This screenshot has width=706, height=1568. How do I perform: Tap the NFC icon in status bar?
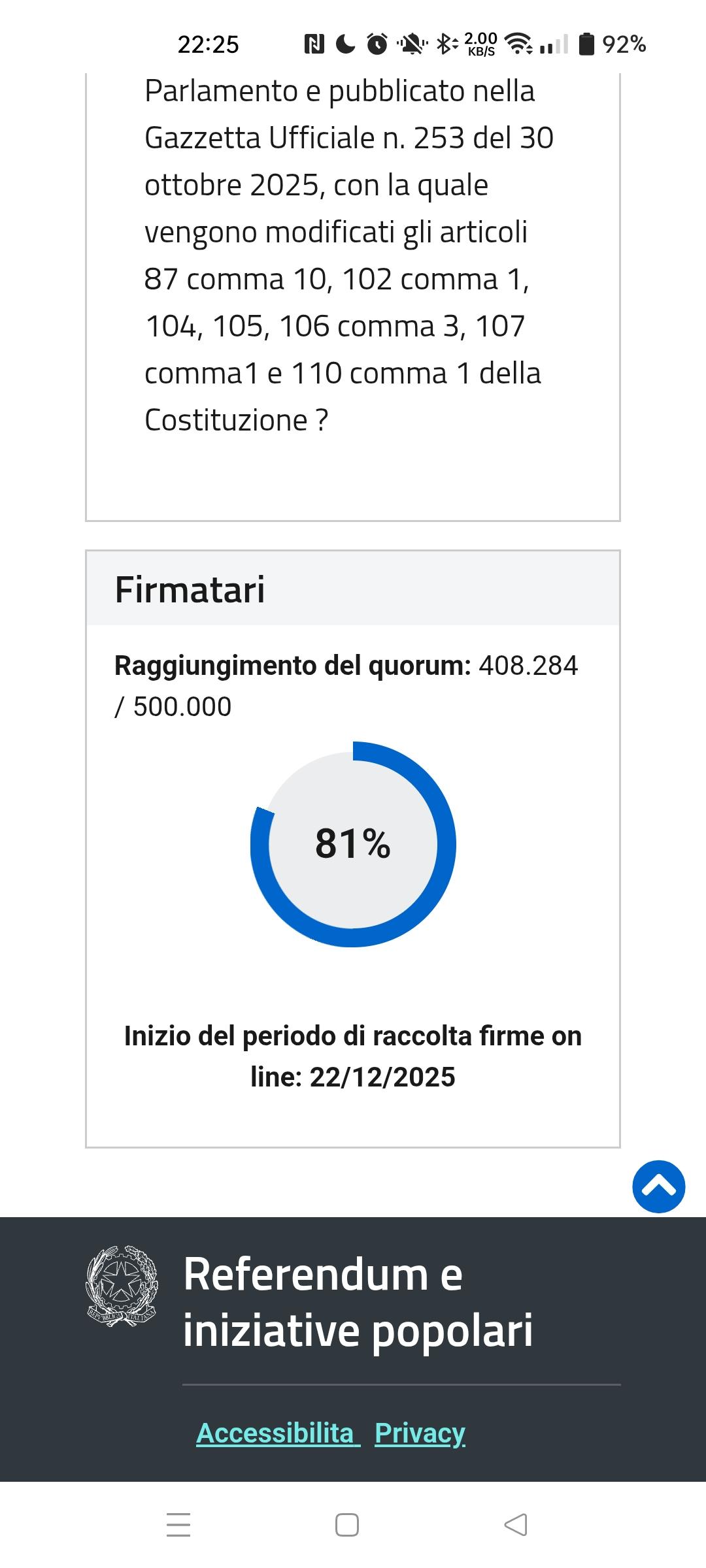click(x=314, y=44)
